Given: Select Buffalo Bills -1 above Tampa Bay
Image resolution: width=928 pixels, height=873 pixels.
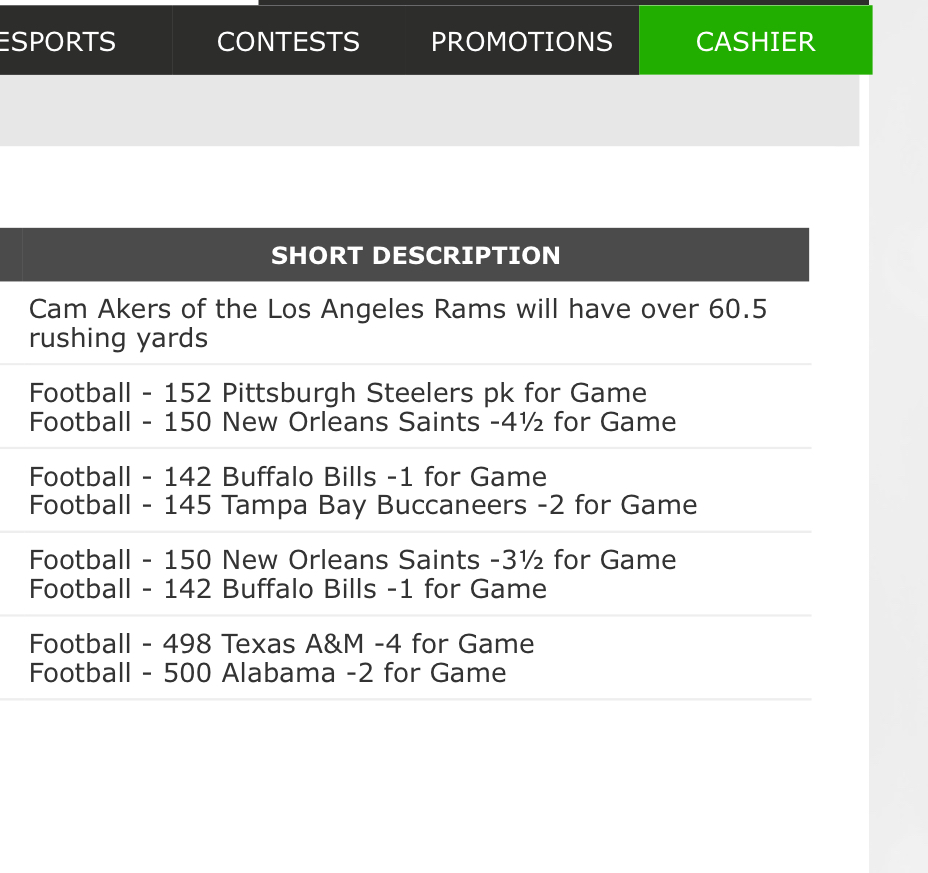Looking at the screenshot, I should click(x=288, y=477).
